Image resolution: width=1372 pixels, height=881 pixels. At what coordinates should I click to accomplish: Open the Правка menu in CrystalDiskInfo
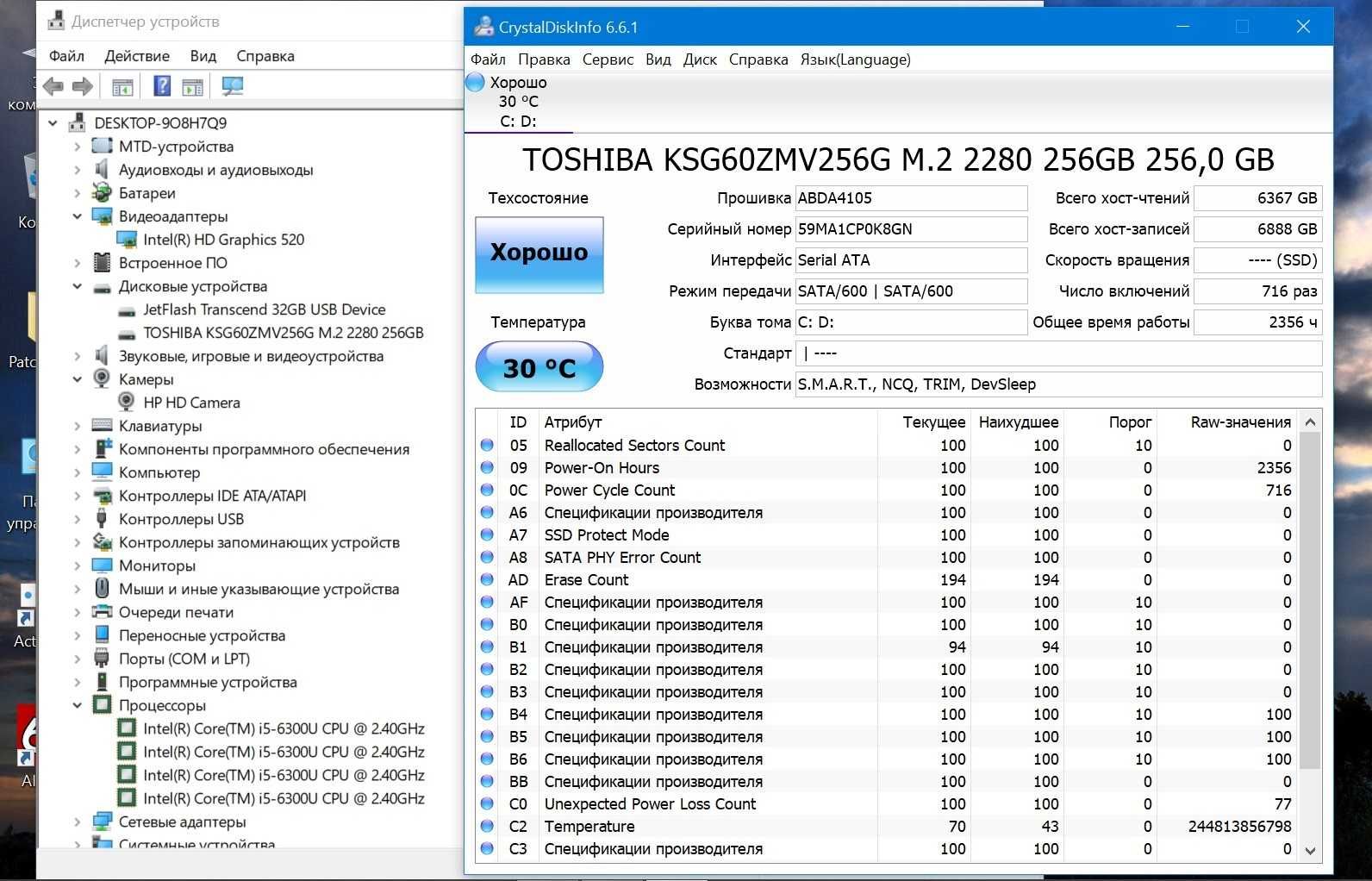point(544,59)
